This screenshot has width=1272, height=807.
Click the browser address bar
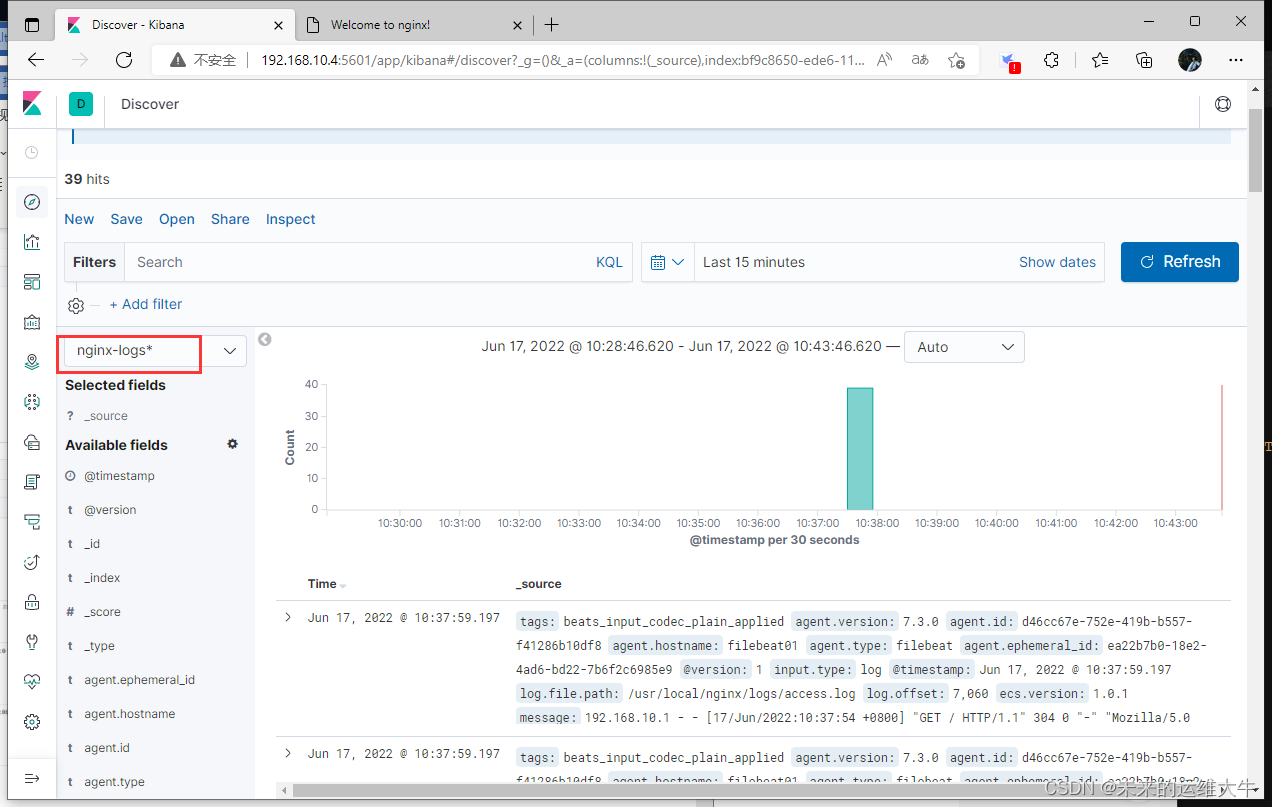[562, 60]
